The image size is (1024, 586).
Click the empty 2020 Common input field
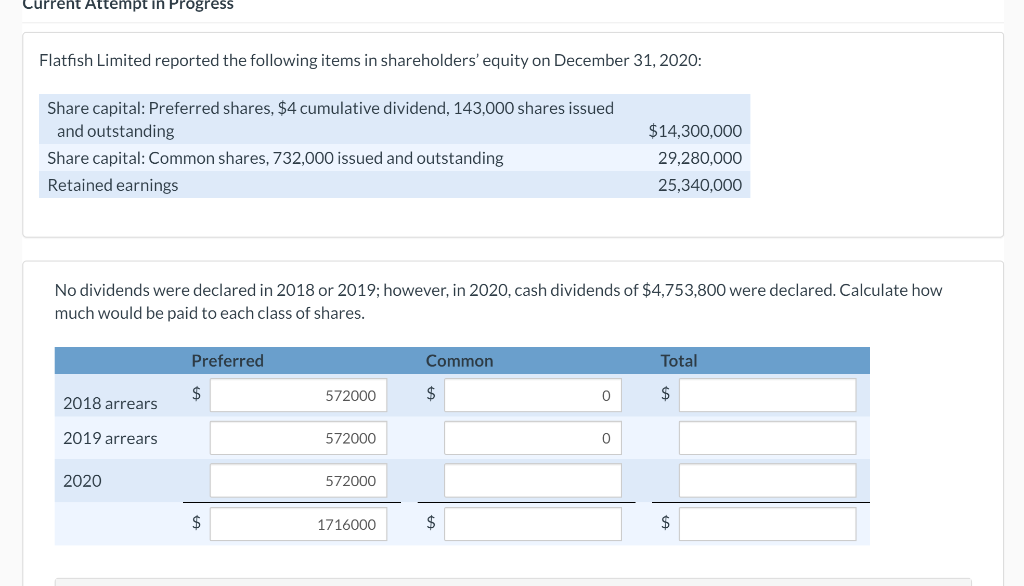(533, 481)
